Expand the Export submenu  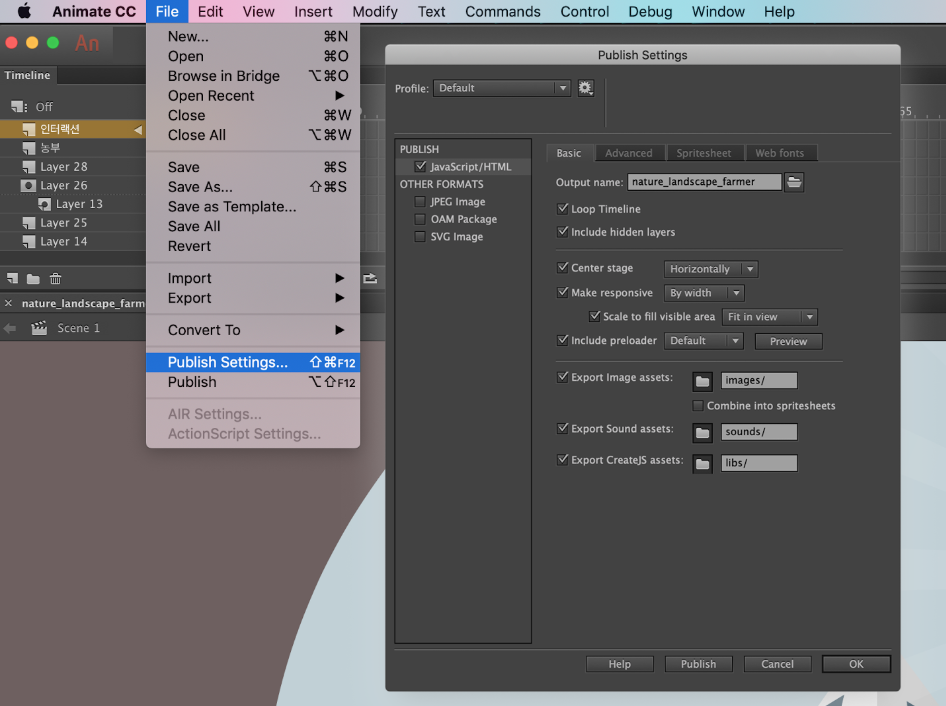253,298
